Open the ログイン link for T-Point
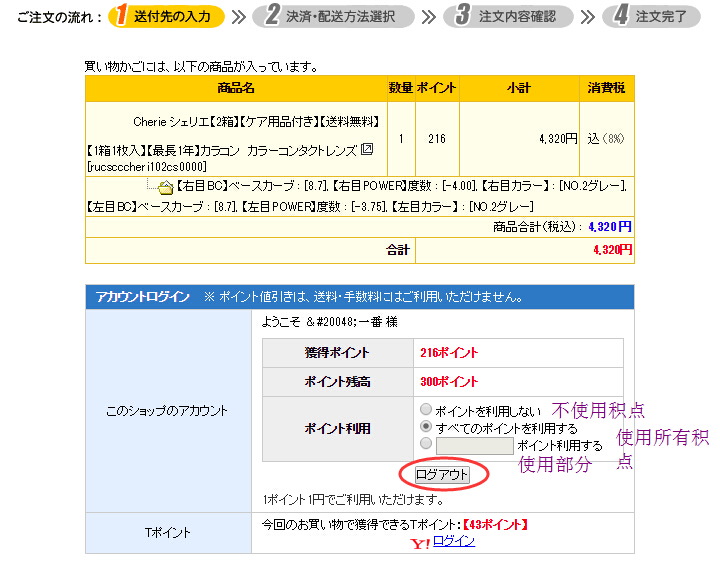 coord(453,541)
